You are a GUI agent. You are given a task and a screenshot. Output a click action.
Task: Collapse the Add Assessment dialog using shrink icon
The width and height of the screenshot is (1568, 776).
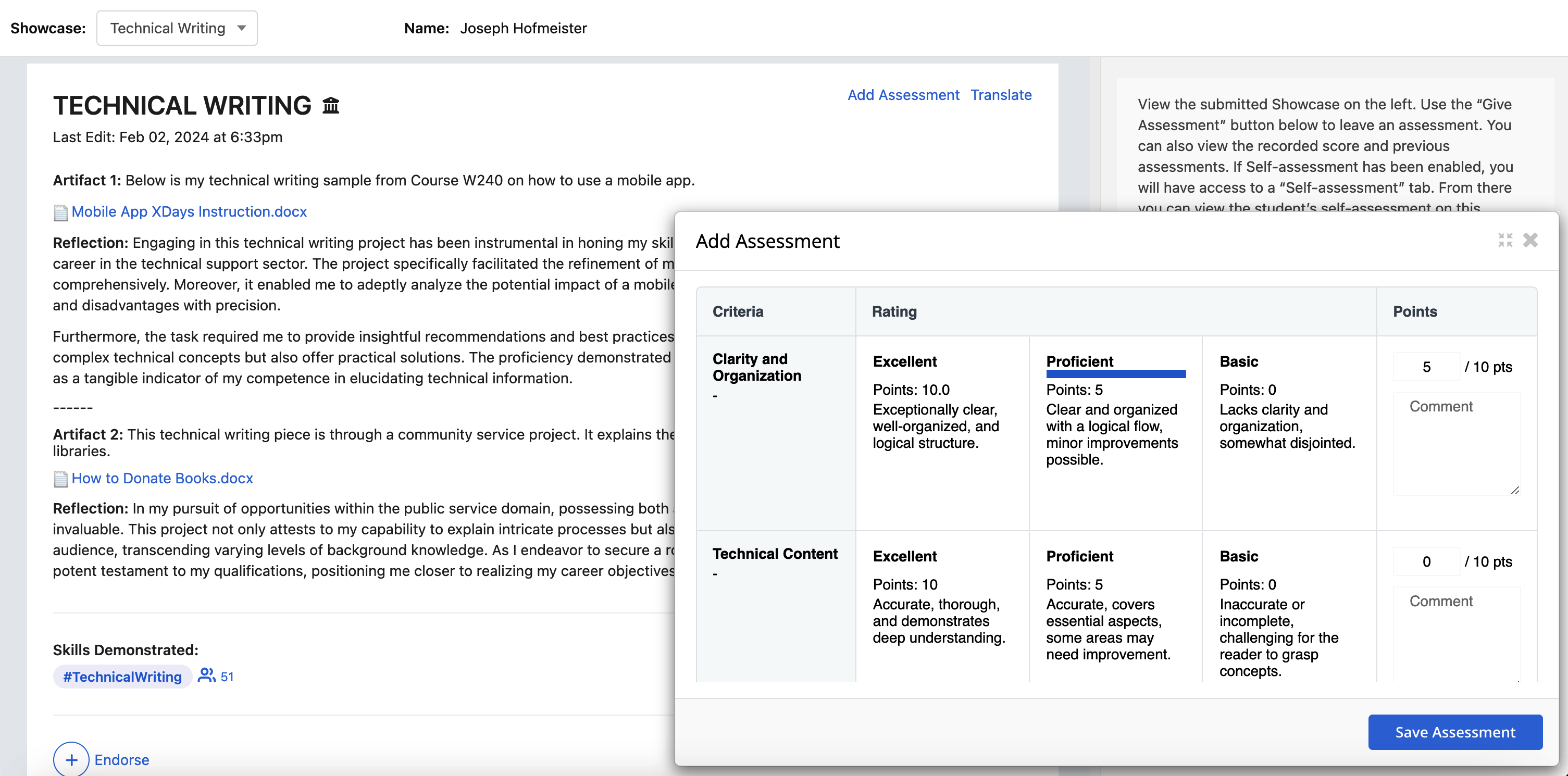coord(1504,241)
